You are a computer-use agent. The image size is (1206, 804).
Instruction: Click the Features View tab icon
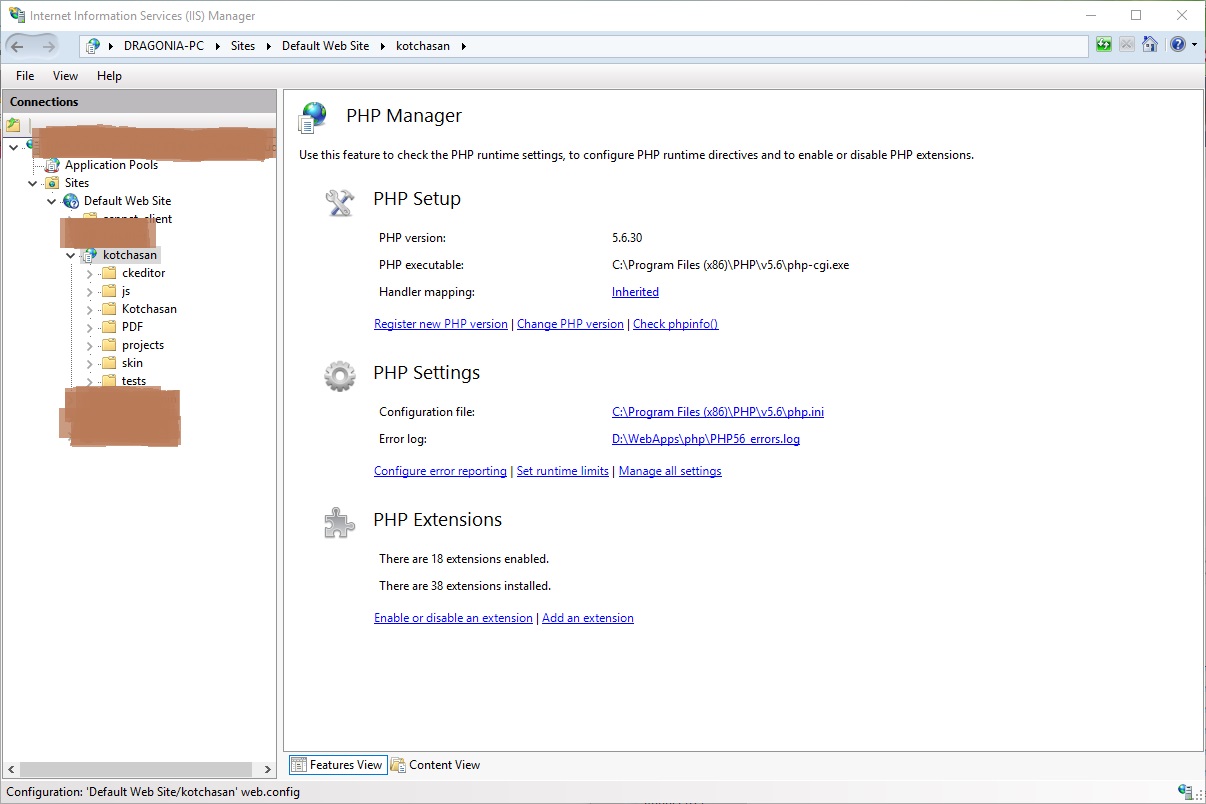pyautogui.click(x=299, y=765)
